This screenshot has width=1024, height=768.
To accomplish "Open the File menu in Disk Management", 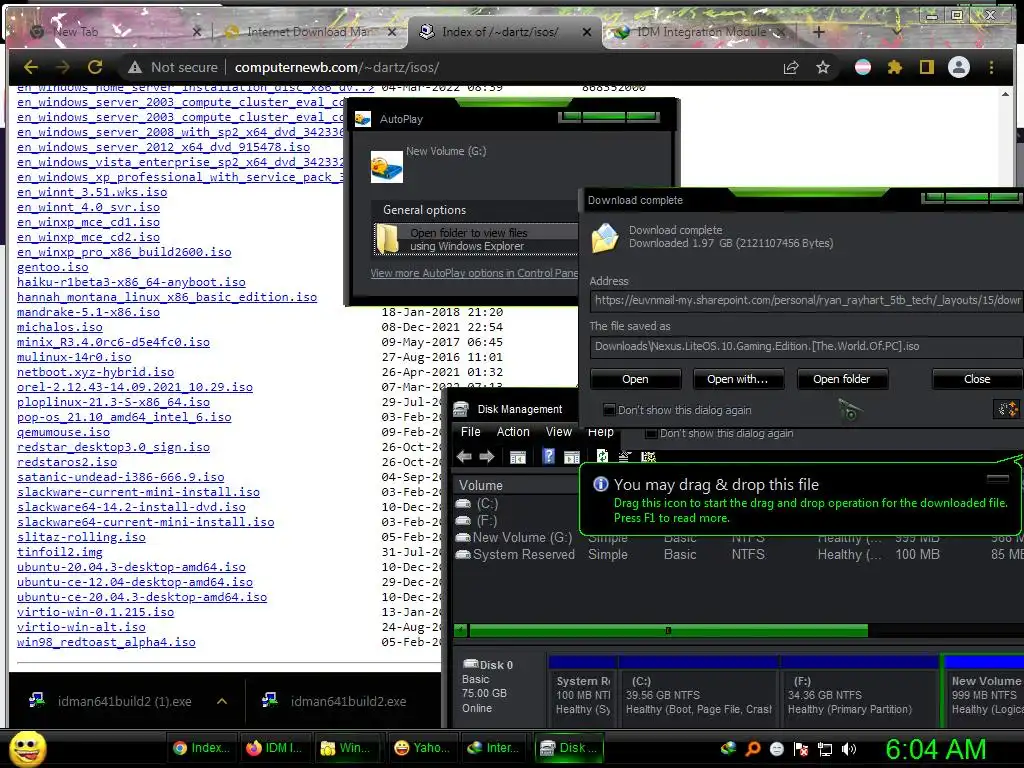I will tap(470, 432).
